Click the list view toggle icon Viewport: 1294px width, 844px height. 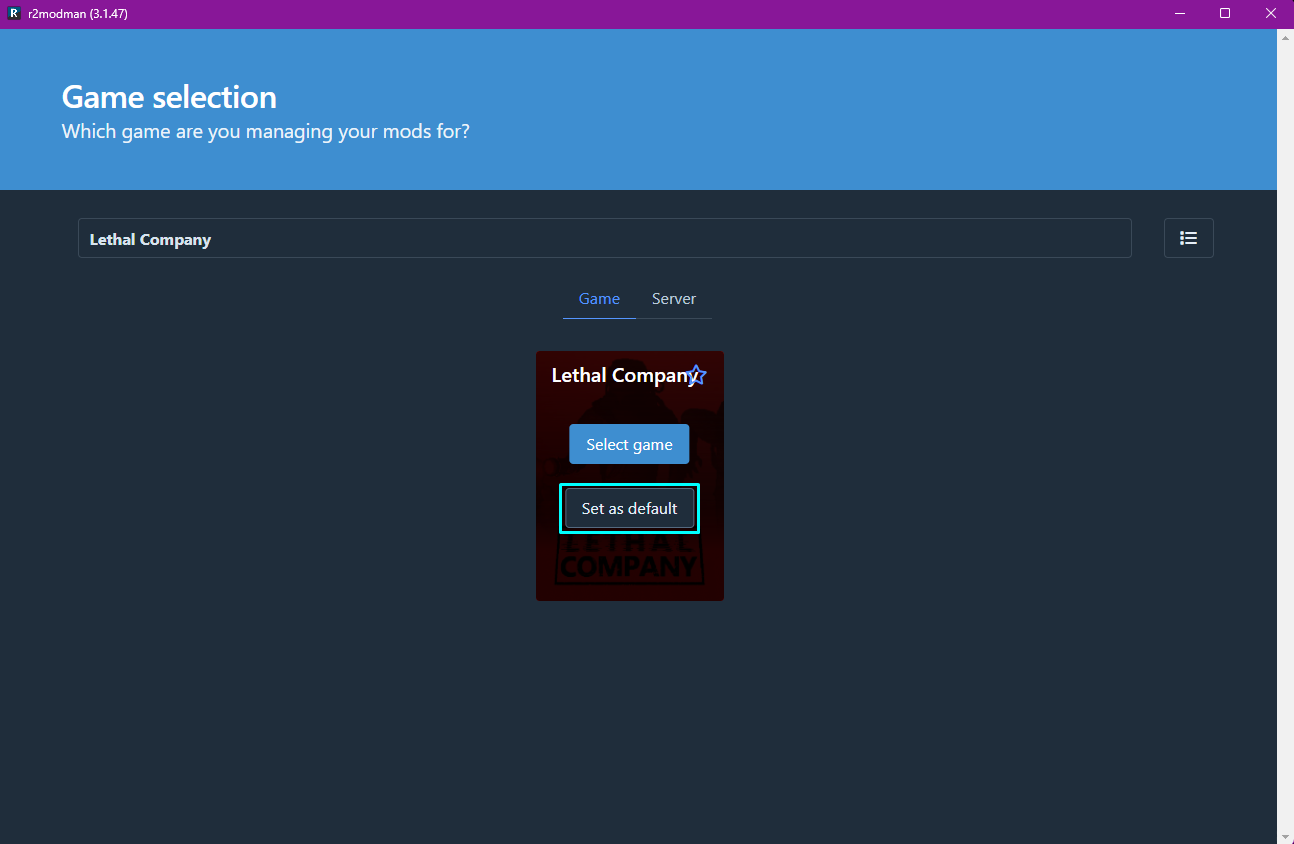[x=1188, y=238]
